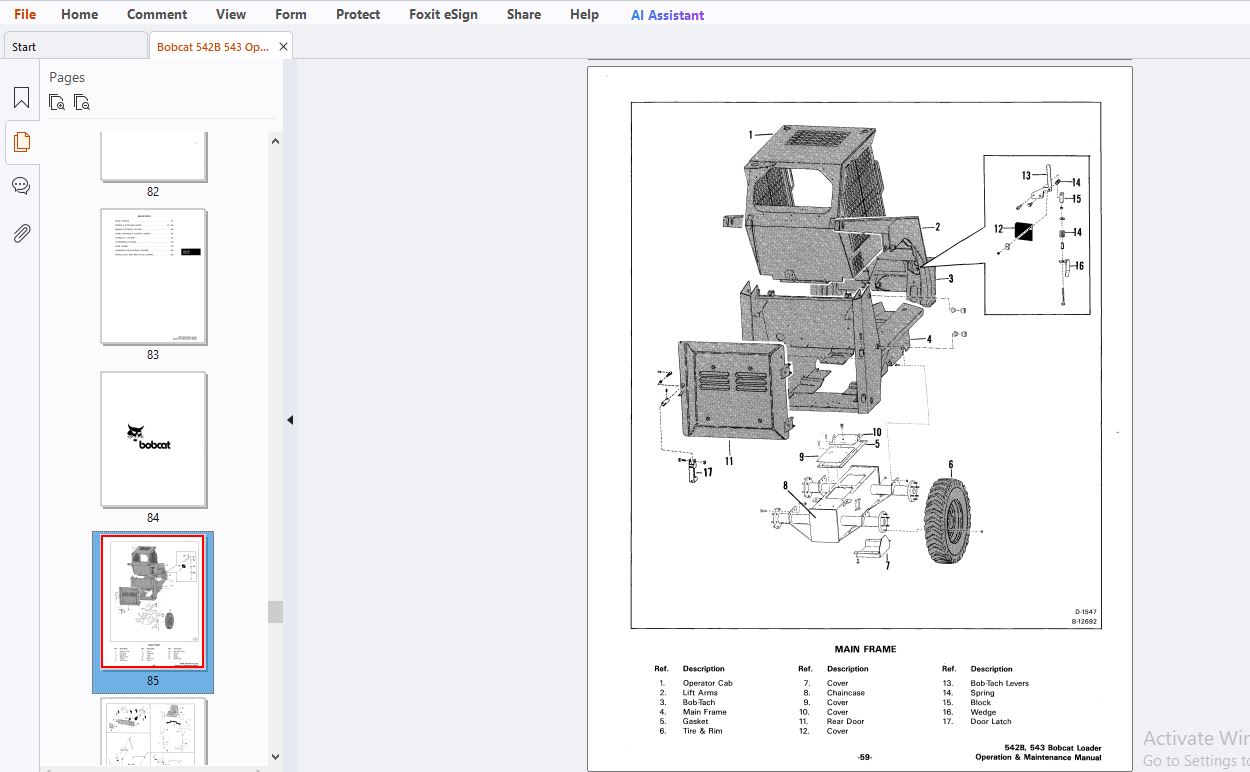Screen dimensions: 1250x772
Task: Collapse the navigation panel with the arrow
Action: click(x=290, y=420)
